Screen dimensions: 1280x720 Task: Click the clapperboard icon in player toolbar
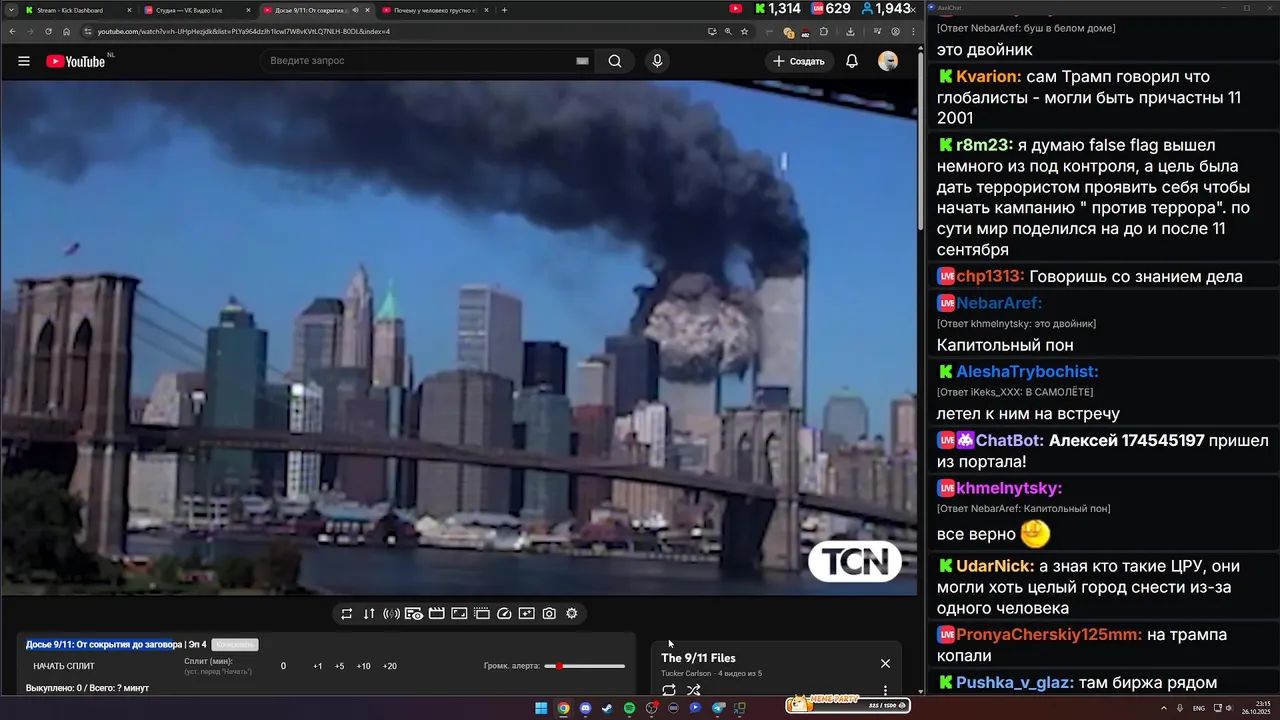(x=436, y=614)
